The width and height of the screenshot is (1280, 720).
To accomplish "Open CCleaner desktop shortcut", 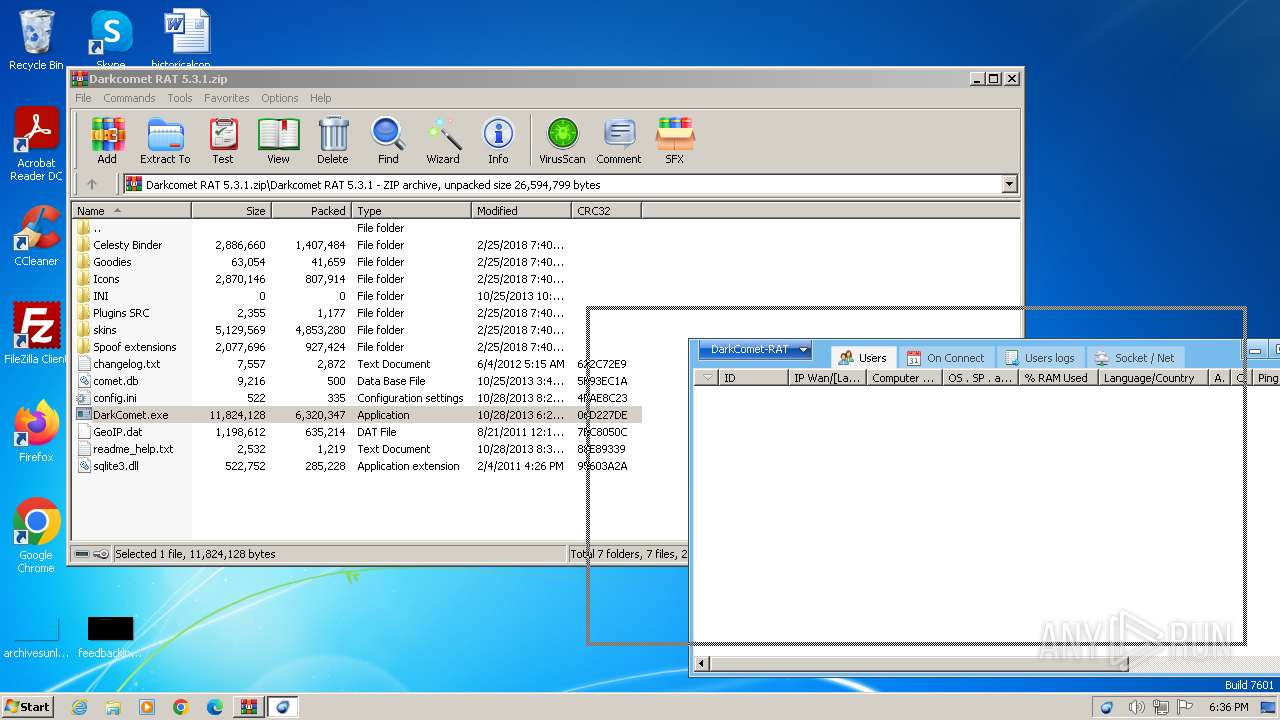I will coord(36,236).
